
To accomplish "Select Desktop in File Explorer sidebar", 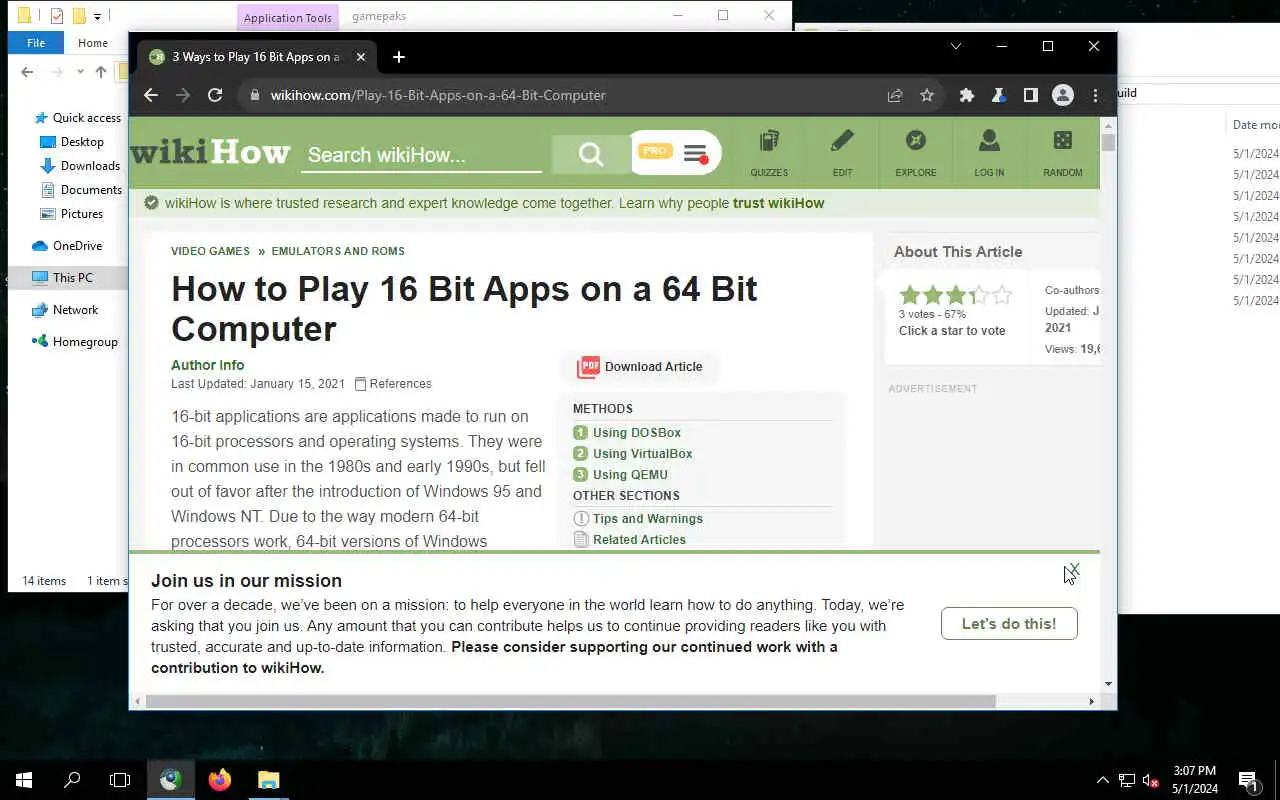I will 82,142.
